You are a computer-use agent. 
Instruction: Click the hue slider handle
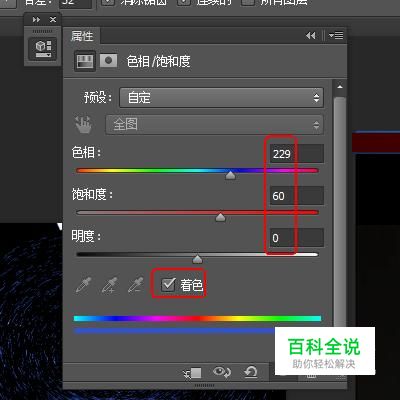click(x=230, y=175)
